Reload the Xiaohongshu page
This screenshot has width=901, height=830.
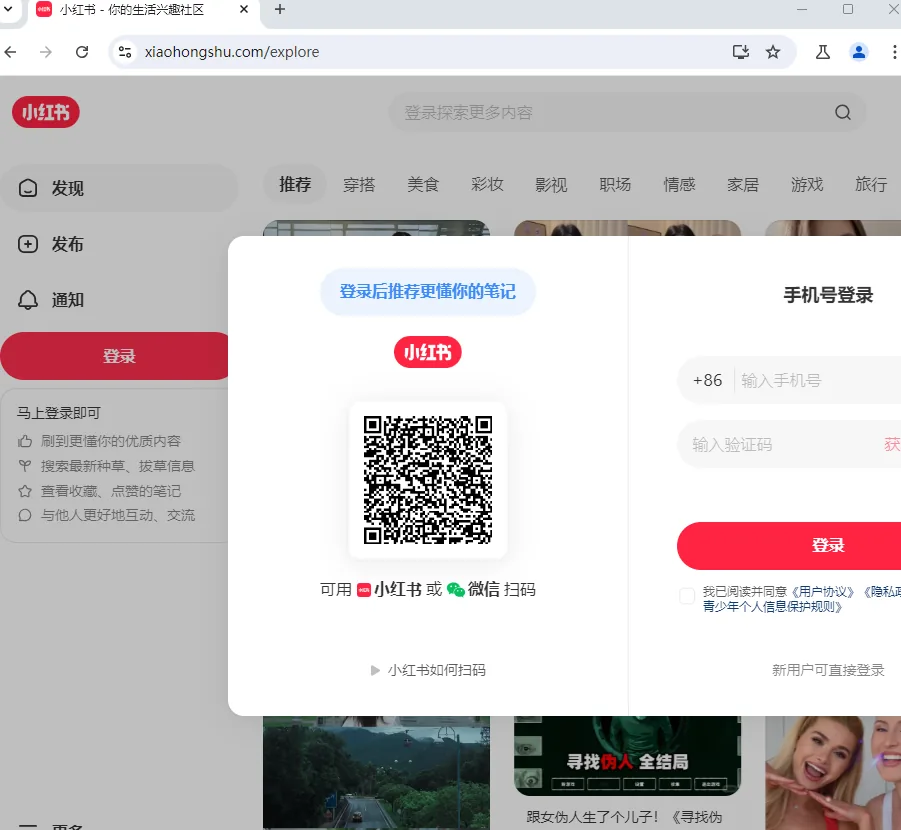82,52
